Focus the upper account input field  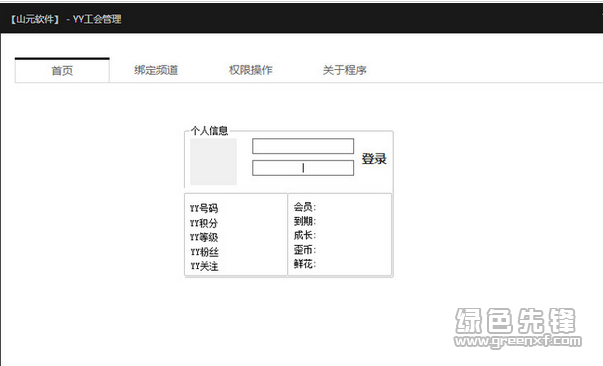pyautogui.click(x=303, y=146)
